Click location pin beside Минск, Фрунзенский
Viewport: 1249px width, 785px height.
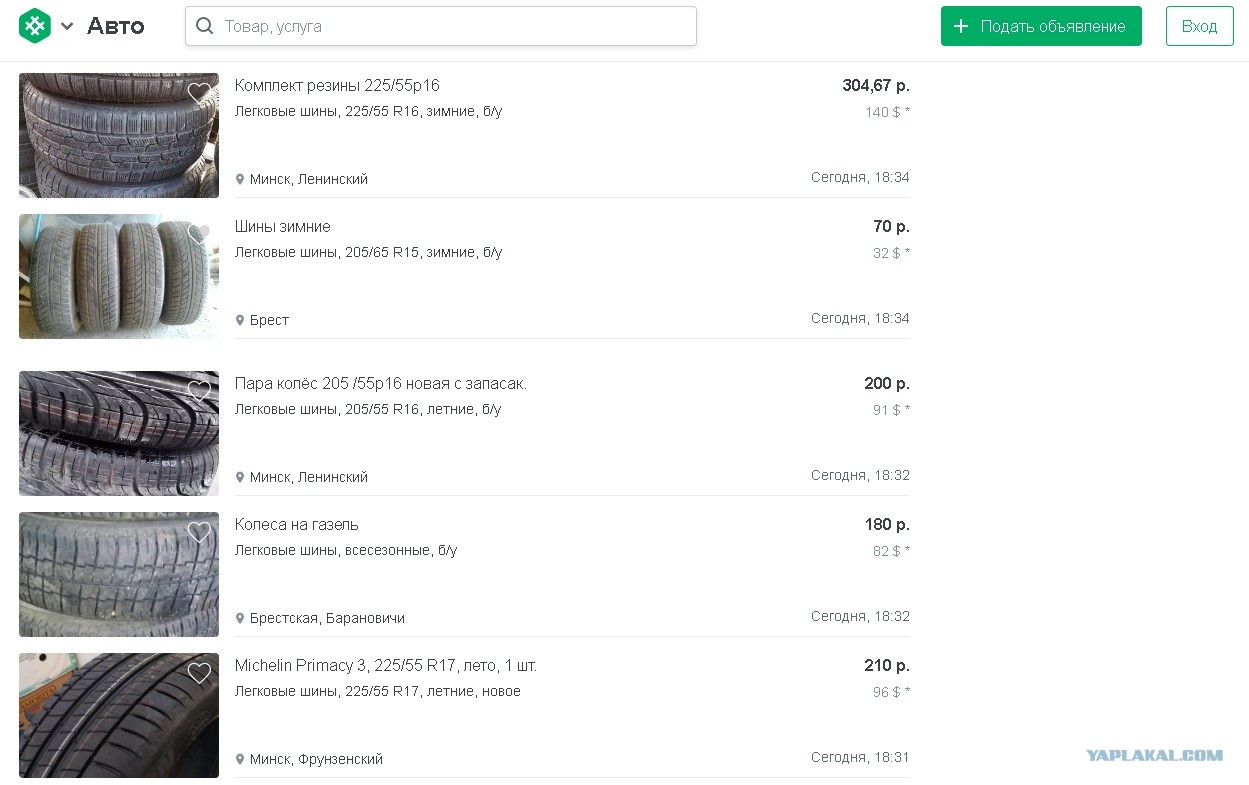tap(240, 759)
